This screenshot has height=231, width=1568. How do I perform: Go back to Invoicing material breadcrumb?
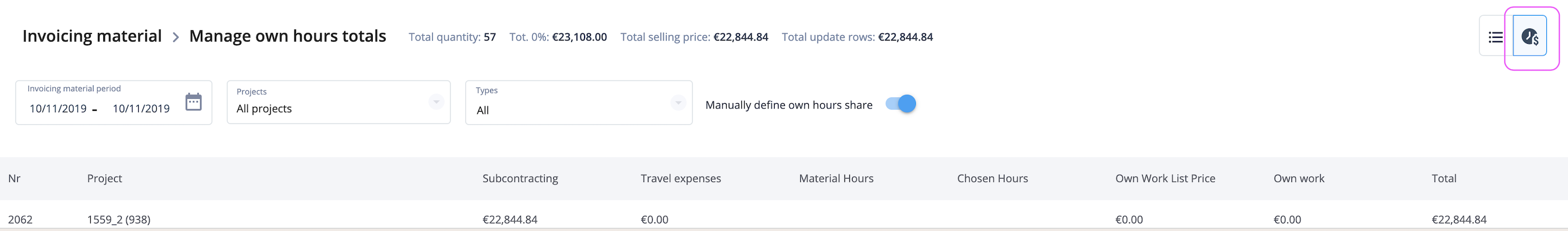click(92, 37)
